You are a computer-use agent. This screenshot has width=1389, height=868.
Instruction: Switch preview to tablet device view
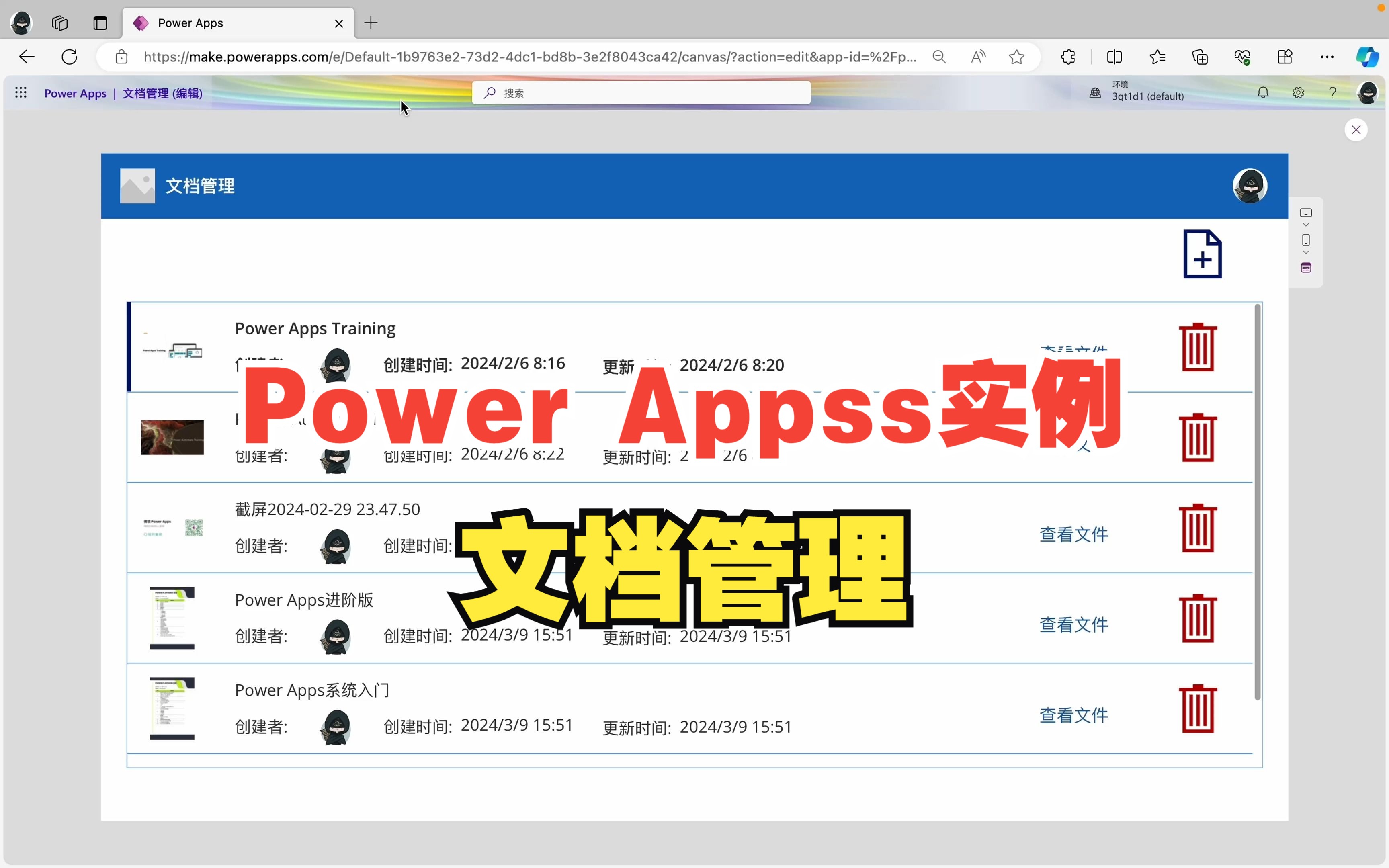[x=1306, y=213]
